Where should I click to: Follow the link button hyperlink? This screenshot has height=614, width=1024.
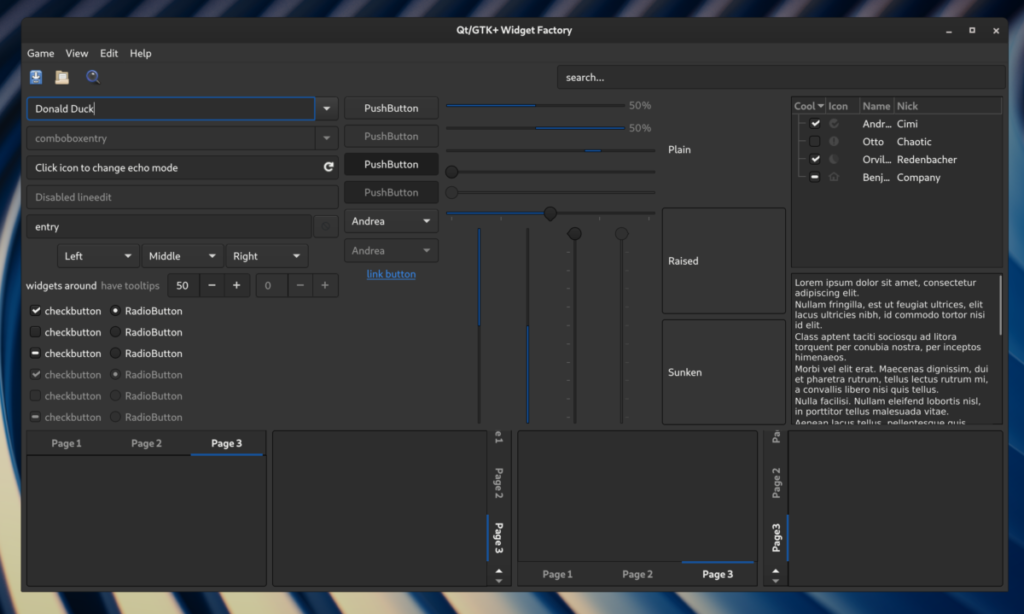tap(391, 274)
